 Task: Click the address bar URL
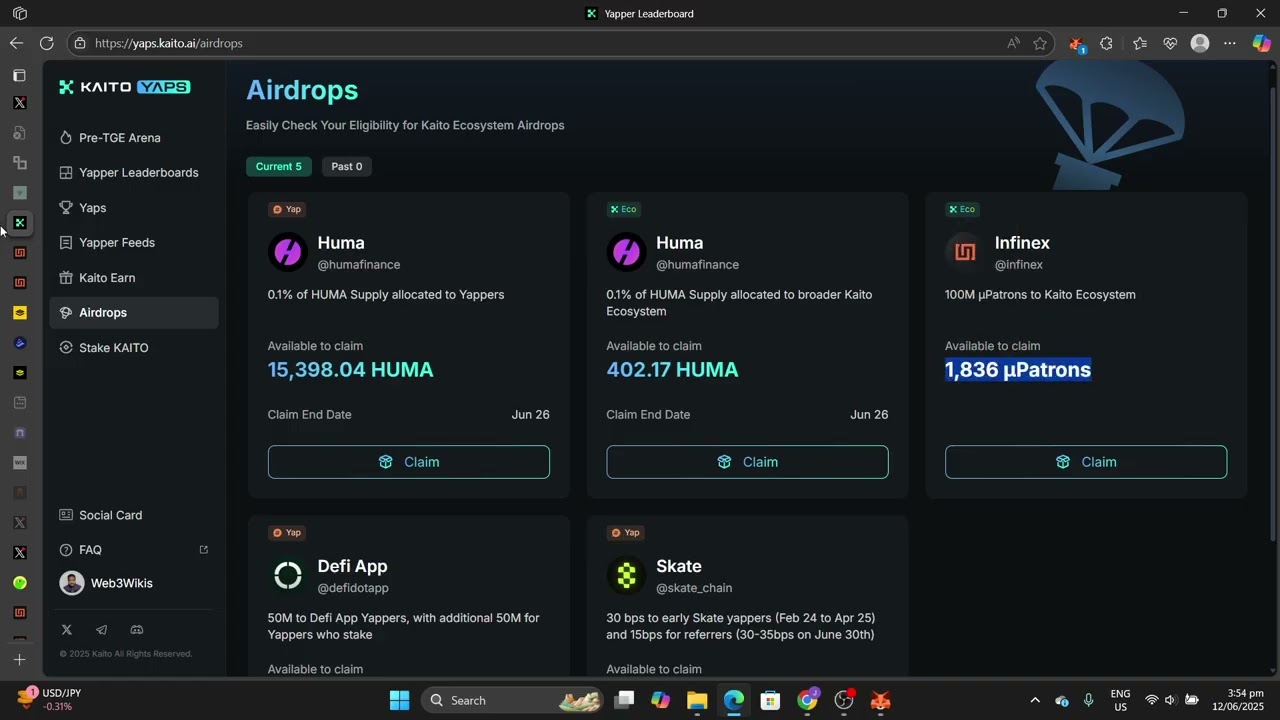click(169, 43)
